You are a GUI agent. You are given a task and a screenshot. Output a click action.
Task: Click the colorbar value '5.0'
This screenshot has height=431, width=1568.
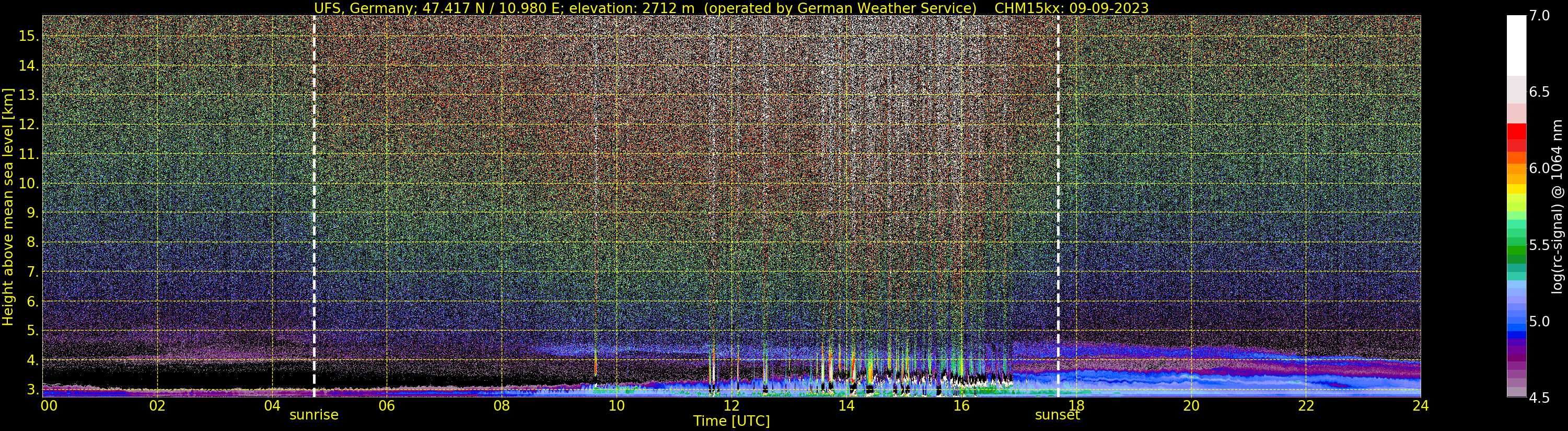coord(1539,321)
